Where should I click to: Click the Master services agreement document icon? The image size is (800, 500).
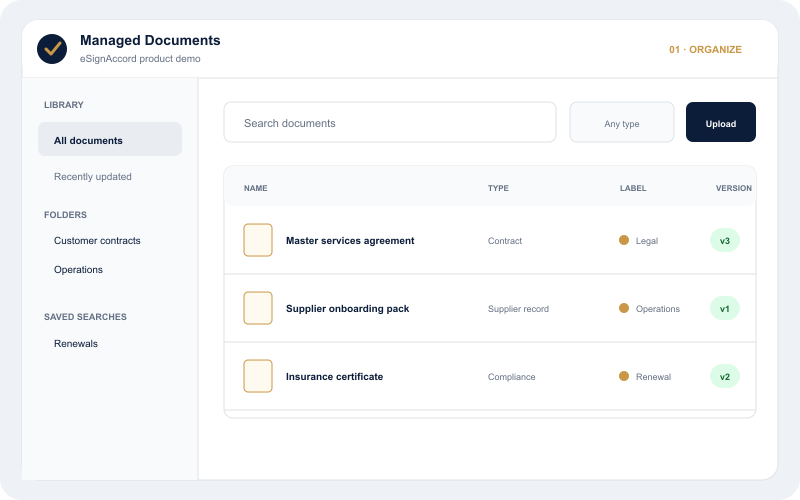point(258,240)
